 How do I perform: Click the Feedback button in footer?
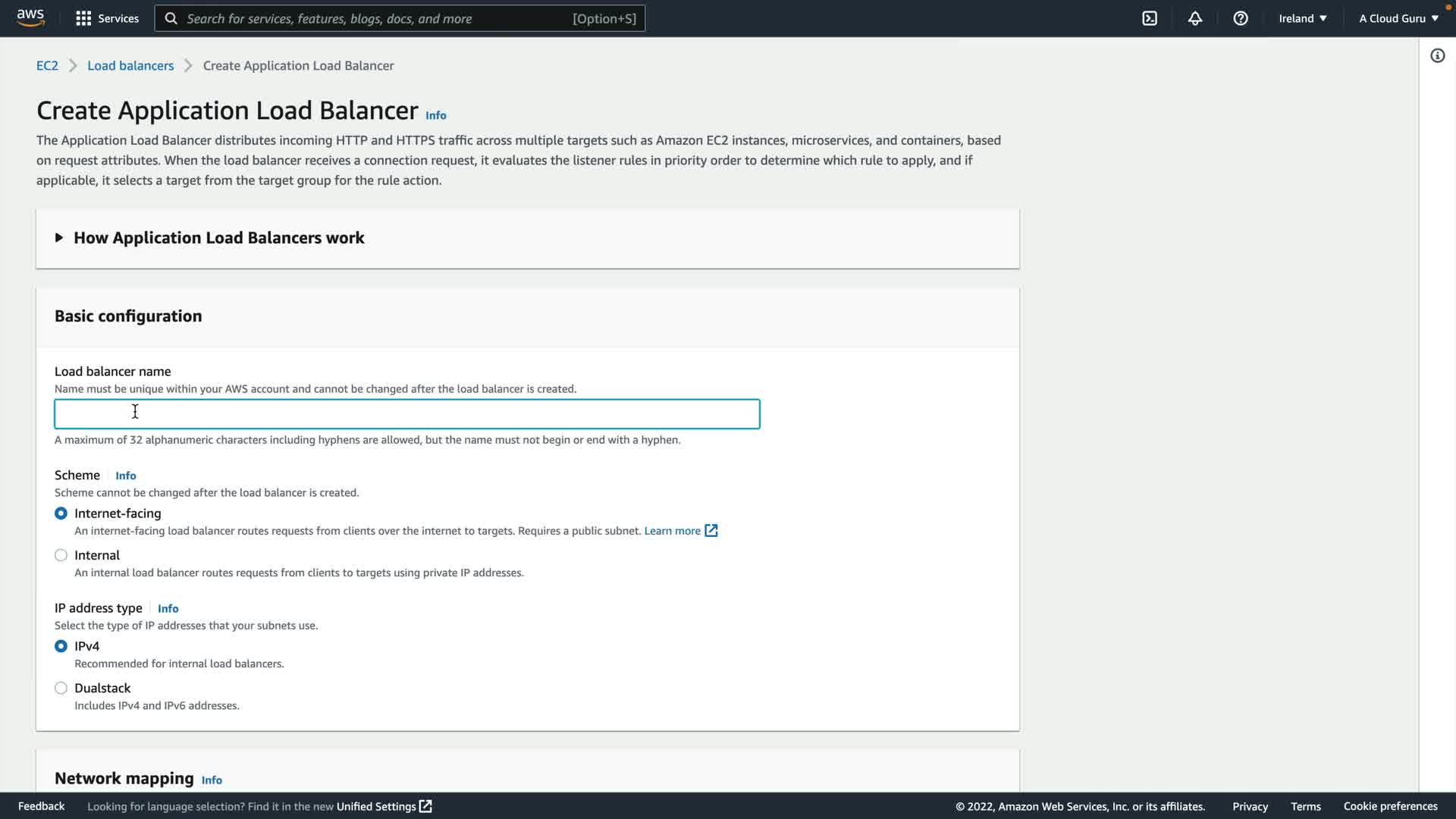(41, 806)
